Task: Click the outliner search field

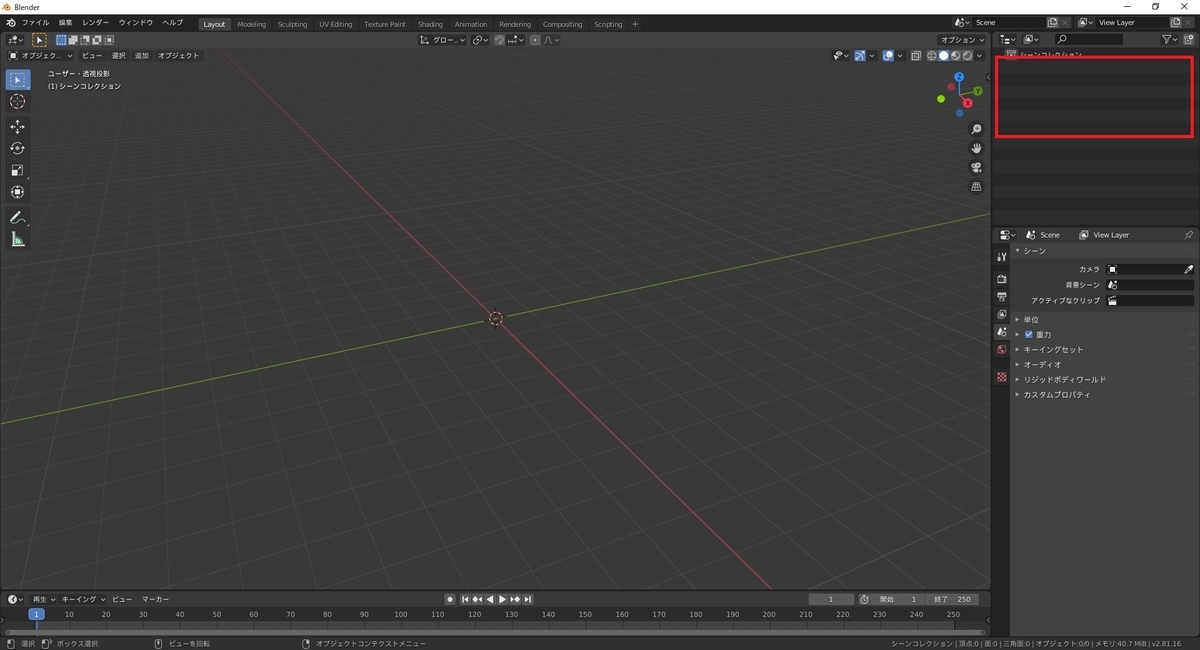Action: point(1088,39)
